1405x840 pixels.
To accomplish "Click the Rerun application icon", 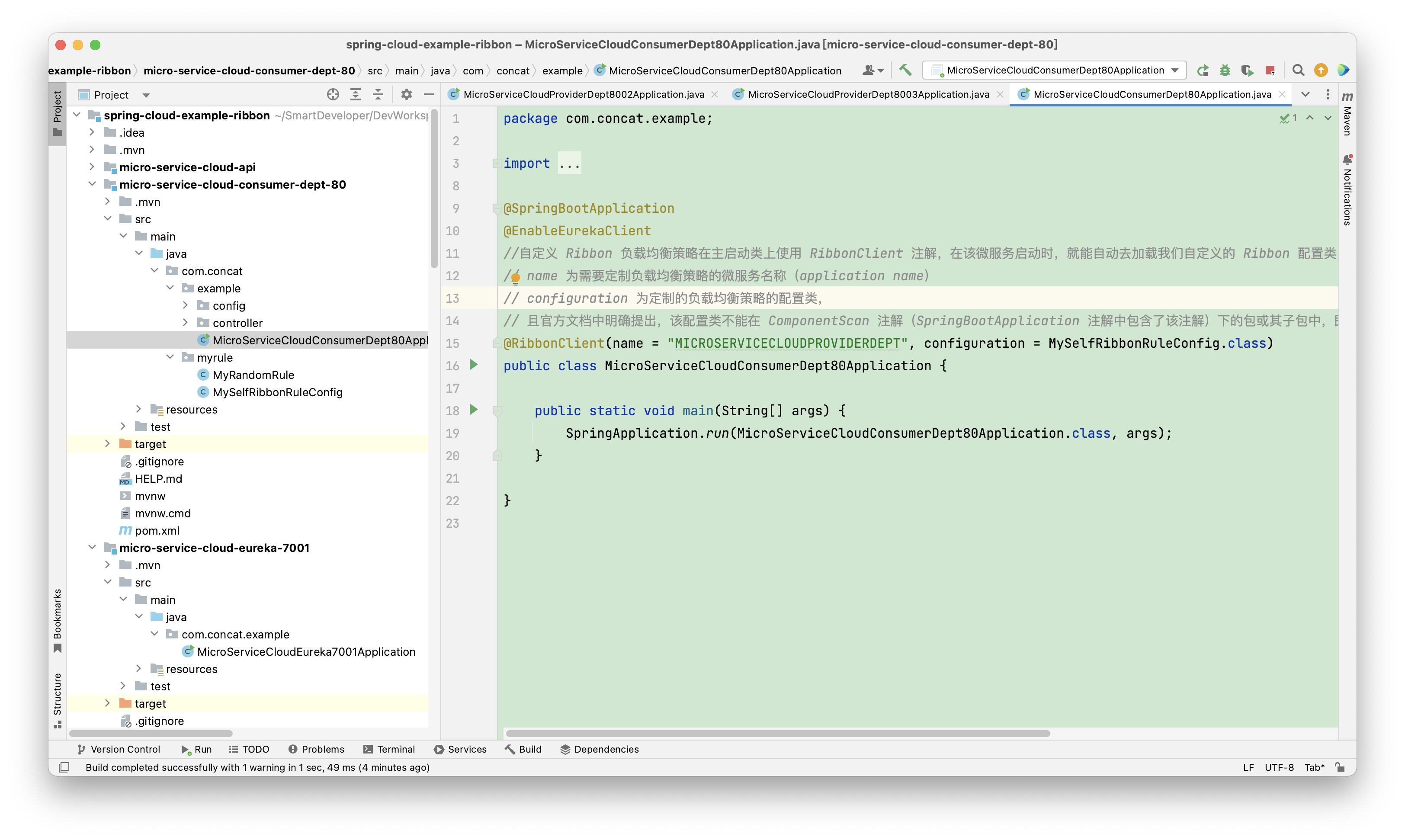I will click(x=1203, y=70).
